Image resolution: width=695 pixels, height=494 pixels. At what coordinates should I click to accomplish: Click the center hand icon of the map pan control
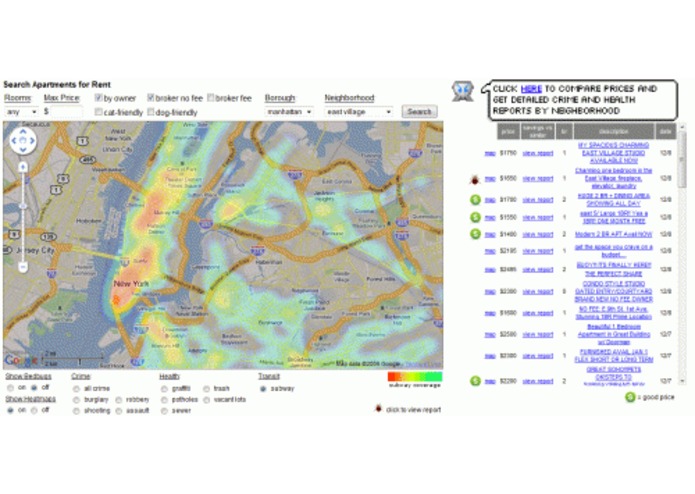coord(23,140)
